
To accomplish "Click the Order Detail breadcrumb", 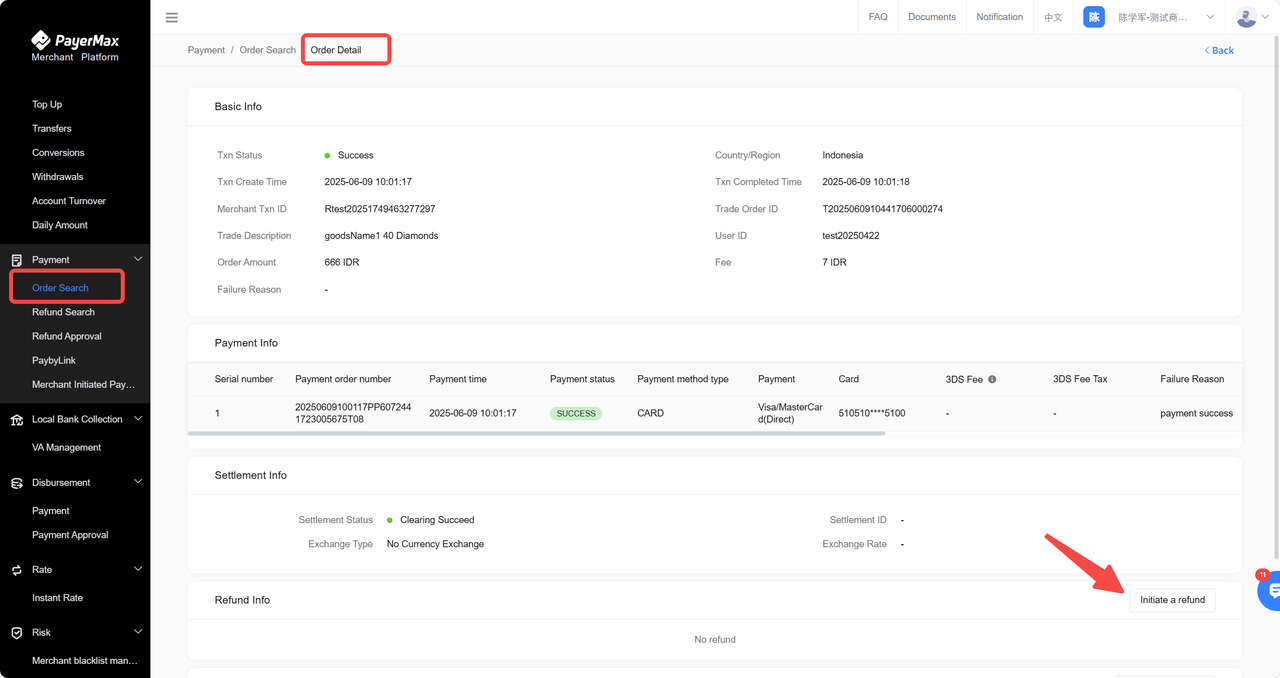I will pos(336,50).
